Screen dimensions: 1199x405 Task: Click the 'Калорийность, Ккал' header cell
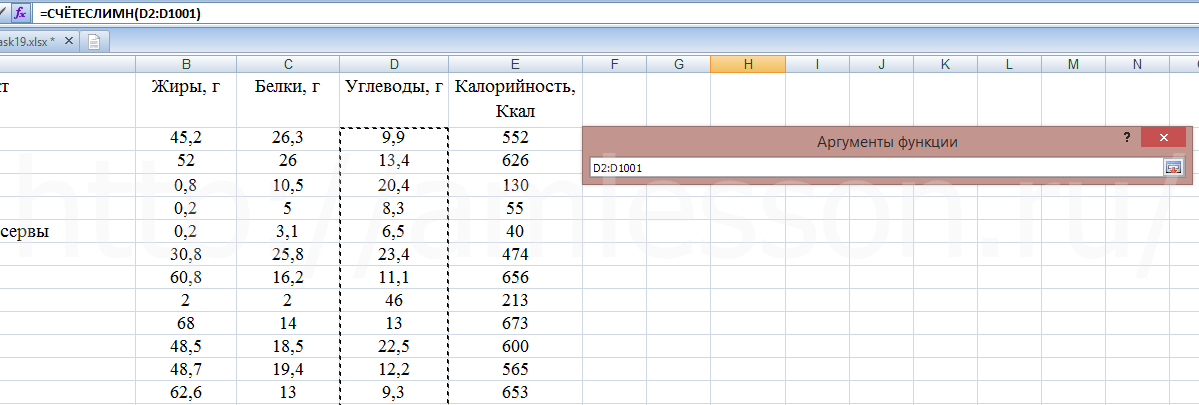pyautogui.click(x=515, y=100)
